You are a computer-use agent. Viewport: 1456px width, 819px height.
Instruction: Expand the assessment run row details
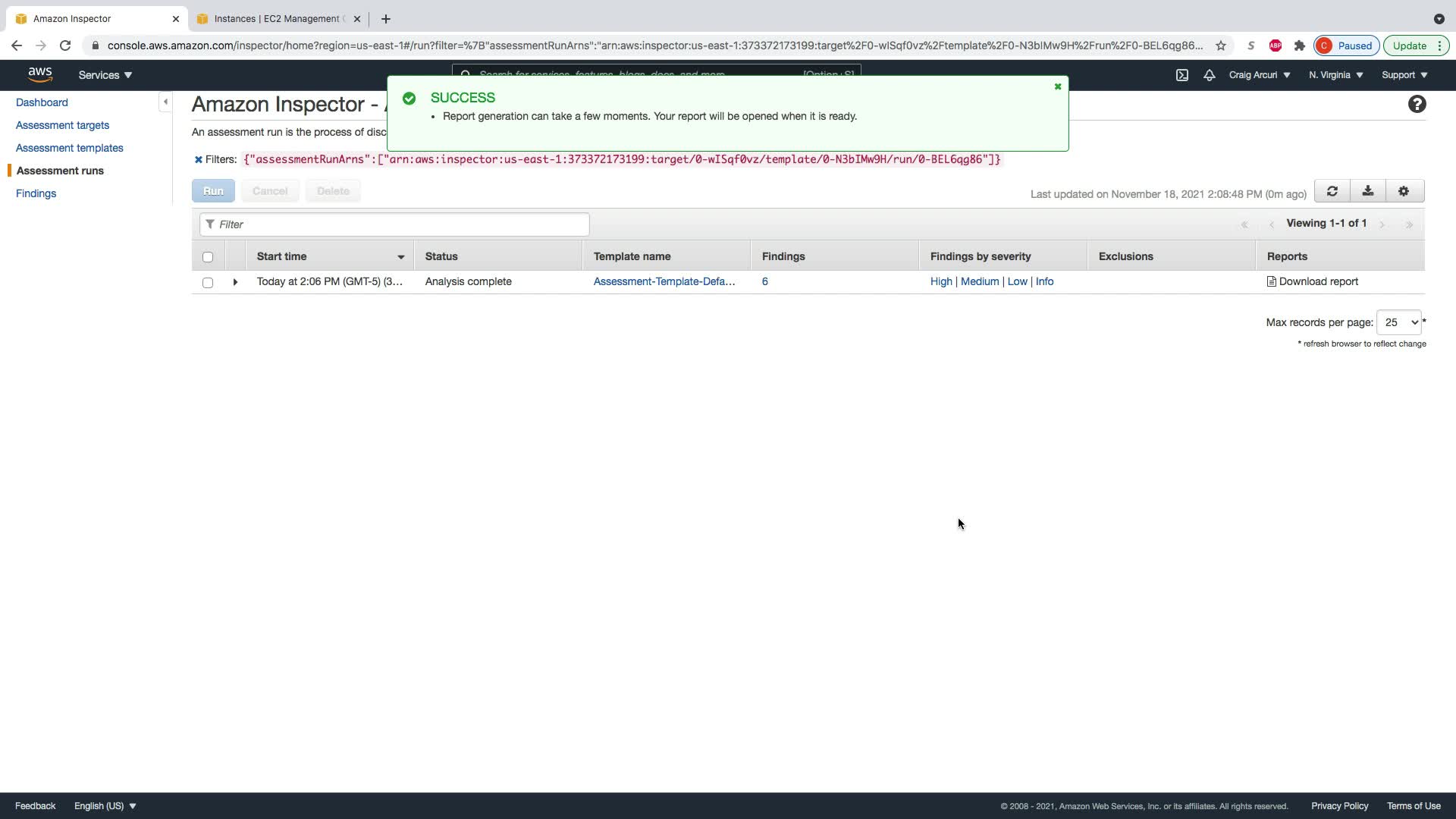(235, 282)
